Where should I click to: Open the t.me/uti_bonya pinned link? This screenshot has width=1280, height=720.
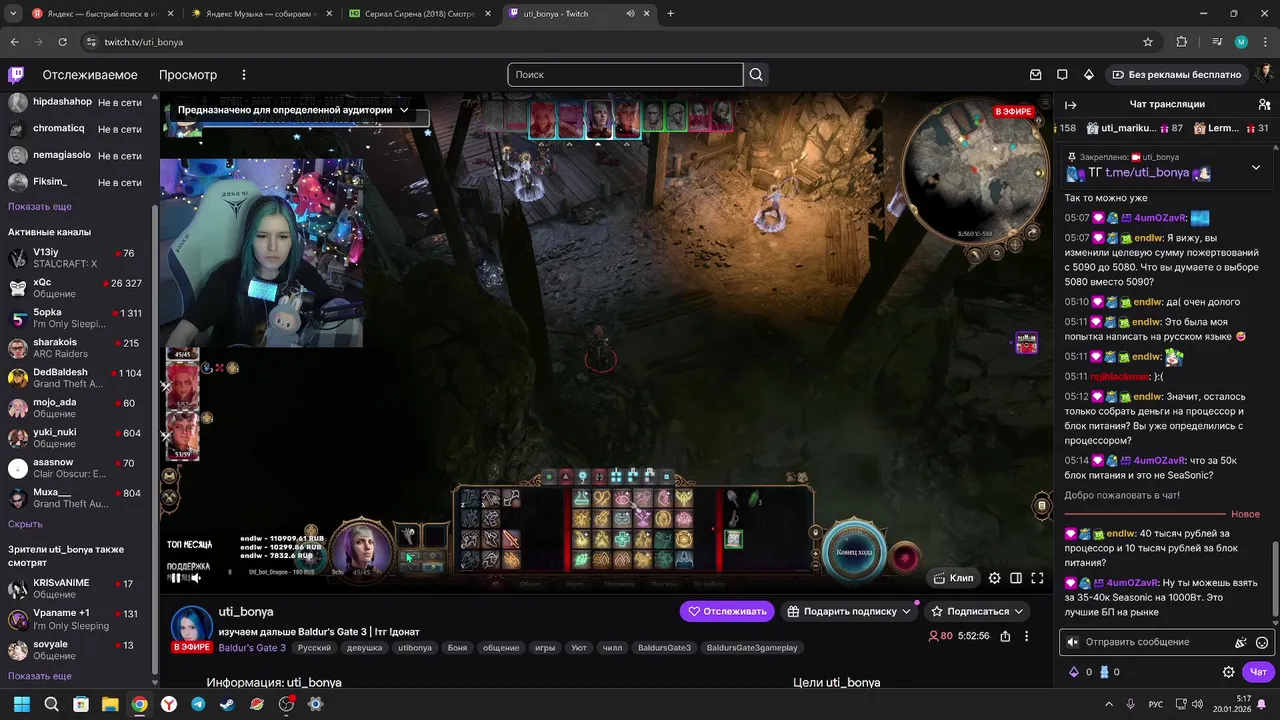[x=1147, y=172]
